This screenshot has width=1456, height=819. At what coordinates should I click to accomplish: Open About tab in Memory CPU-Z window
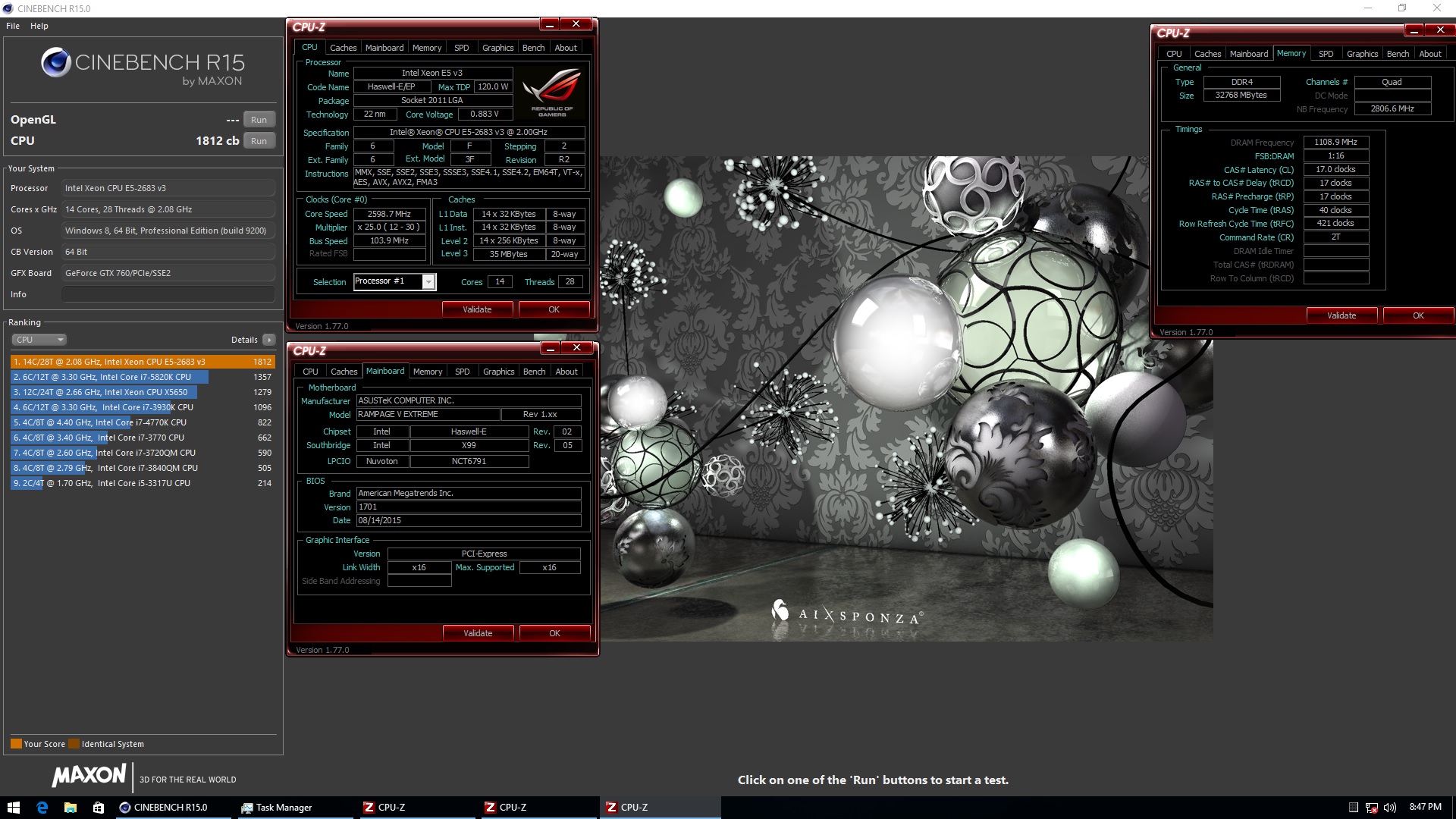1430,54
